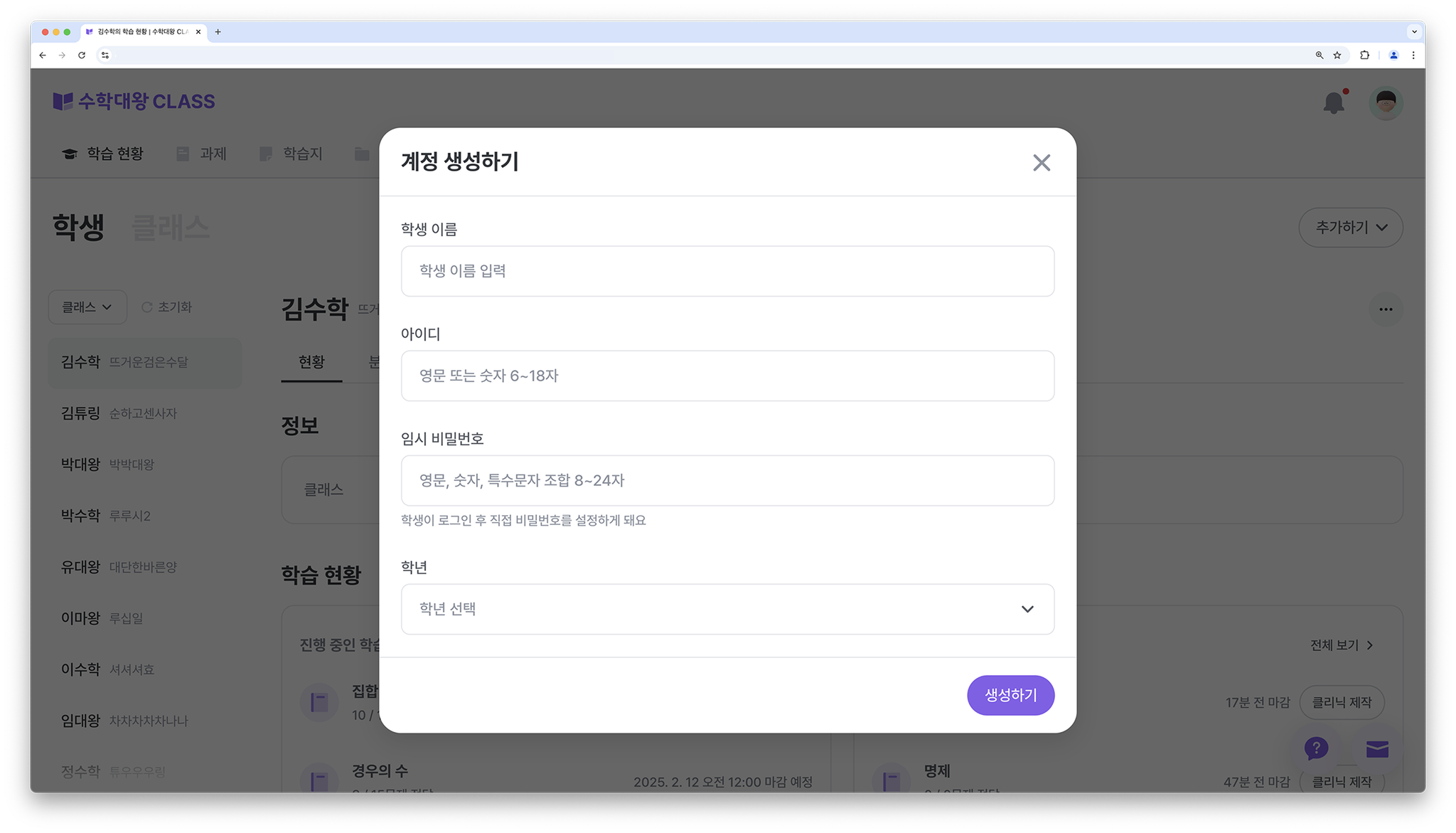This screenshot has width=1456, height=833.
Task: Click the browser zoom icon
Action: pyautogui.click(x=1319, y=55)
